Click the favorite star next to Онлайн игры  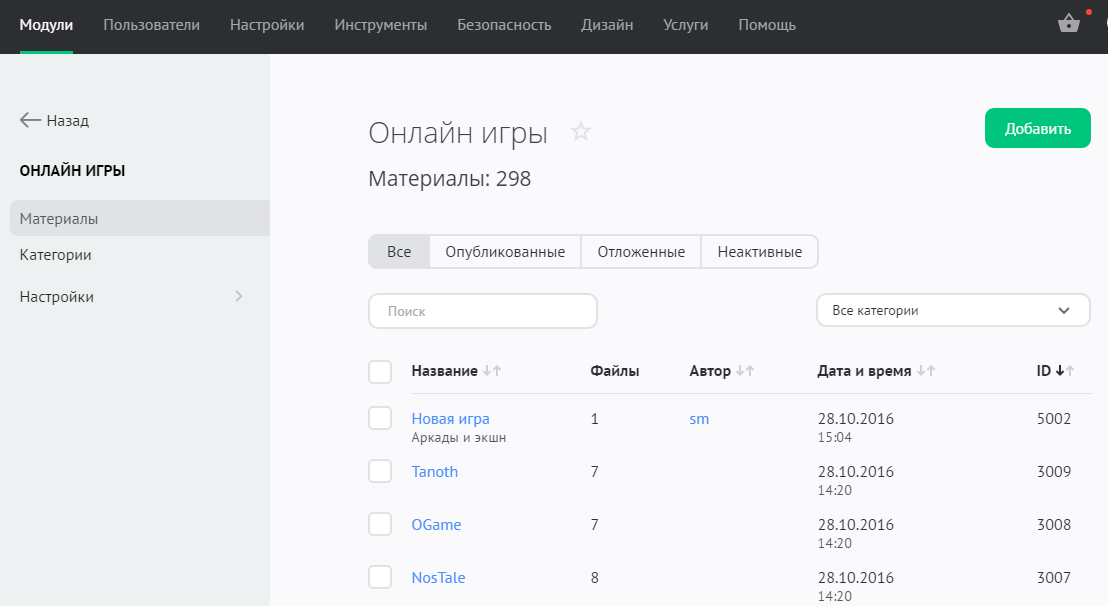click(581, 132)
